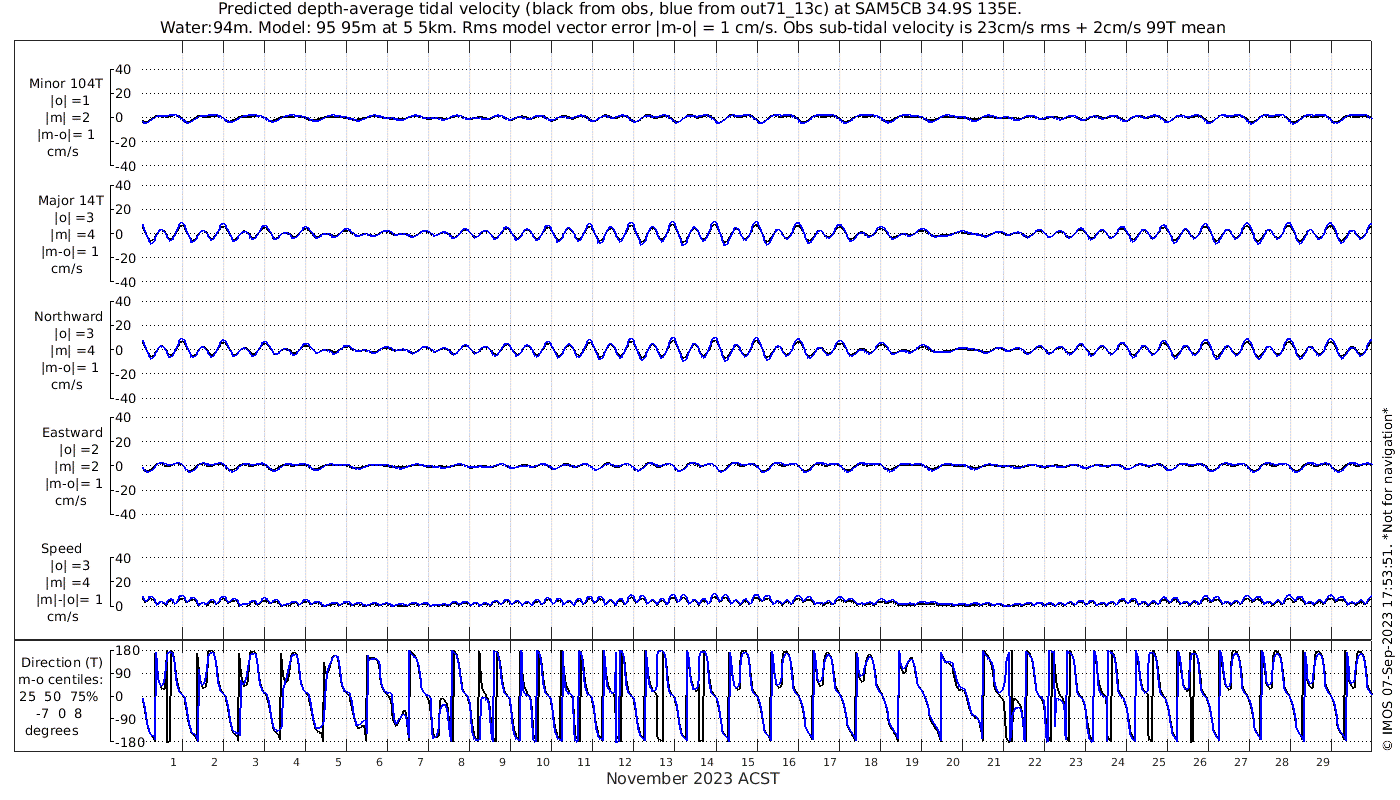Click the 'm-o centiles:' text
This screenshot has height=800, width=1400.
[62, 680]
